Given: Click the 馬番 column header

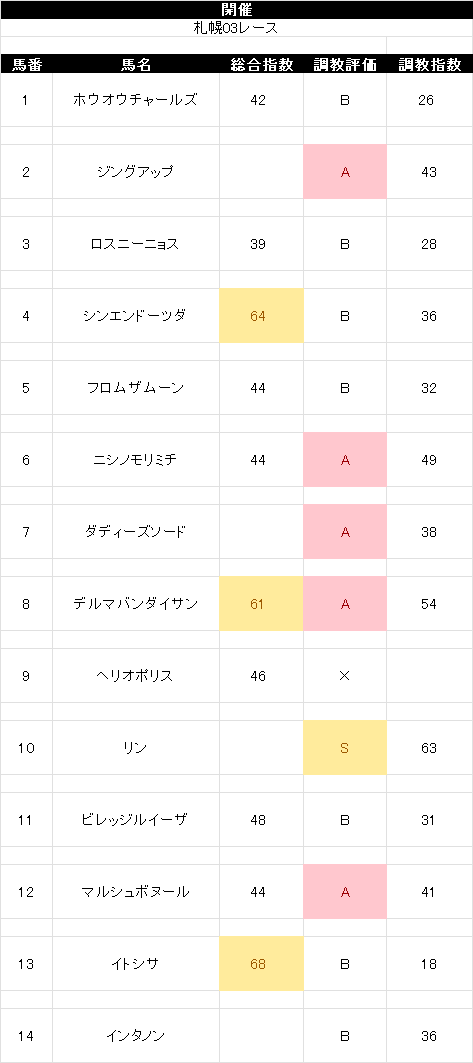Looking at the screenshot, I should coord(26,65).
